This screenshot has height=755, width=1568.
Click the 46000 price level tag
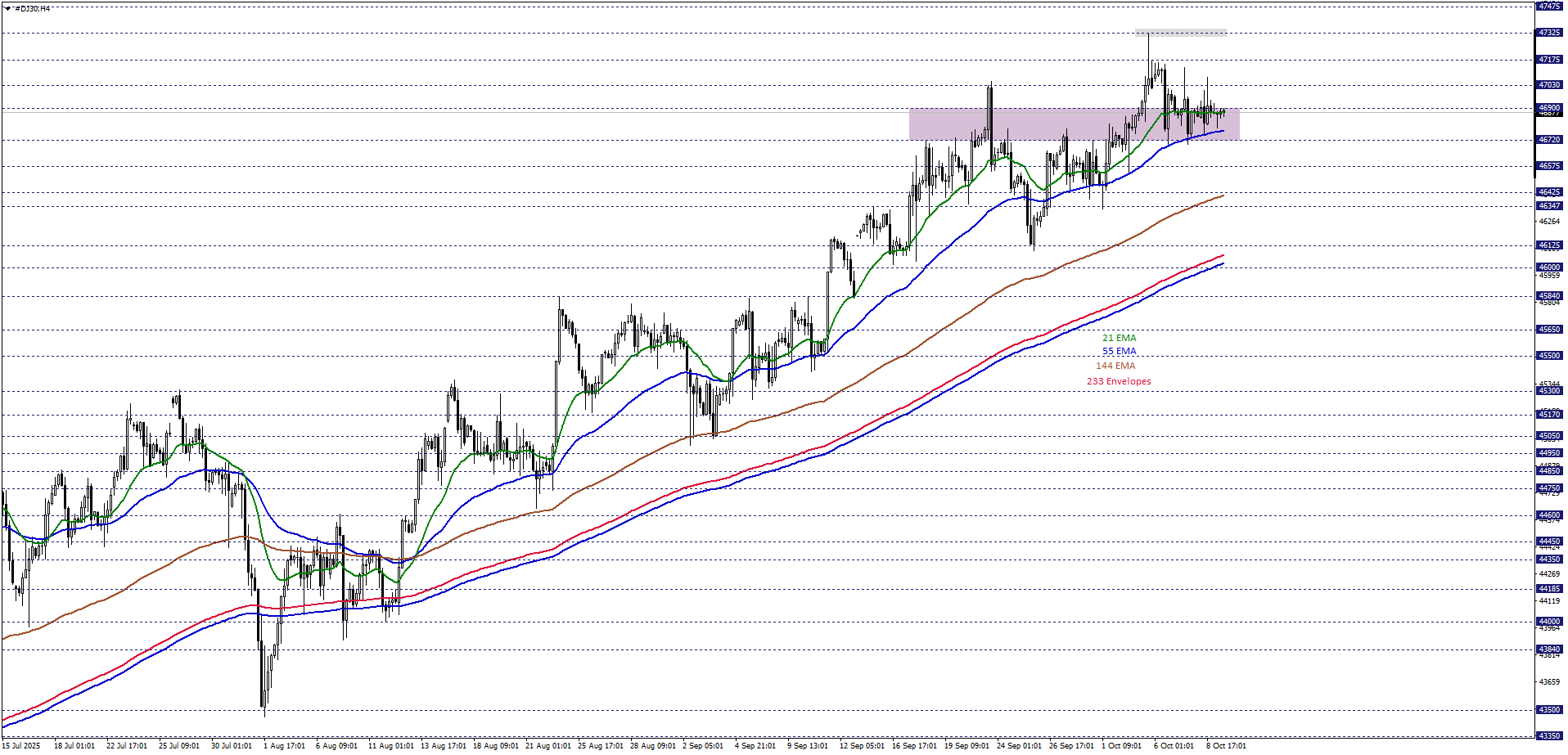coord(1548,267)
